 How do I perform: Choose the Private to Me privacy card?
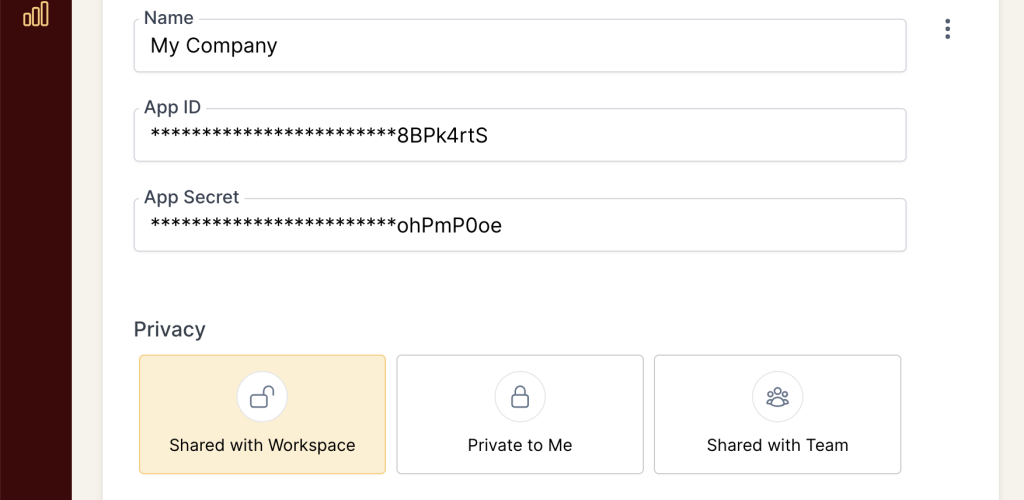(520, 414)
